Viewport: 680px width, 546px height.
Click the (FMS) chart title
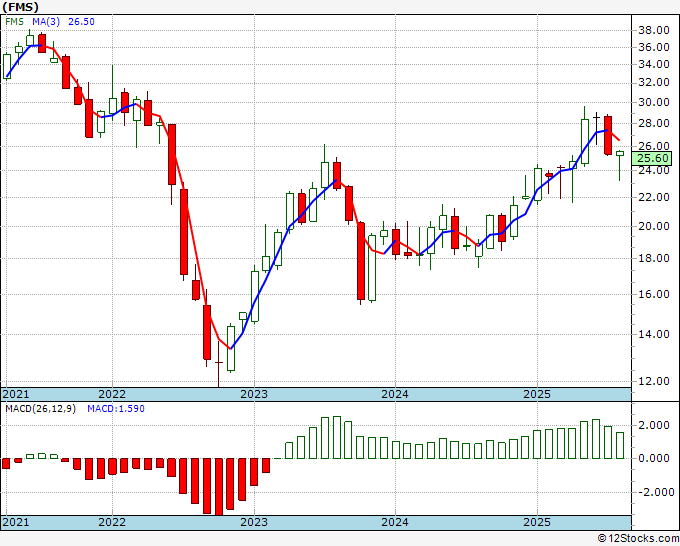click(x=20, y=7)
